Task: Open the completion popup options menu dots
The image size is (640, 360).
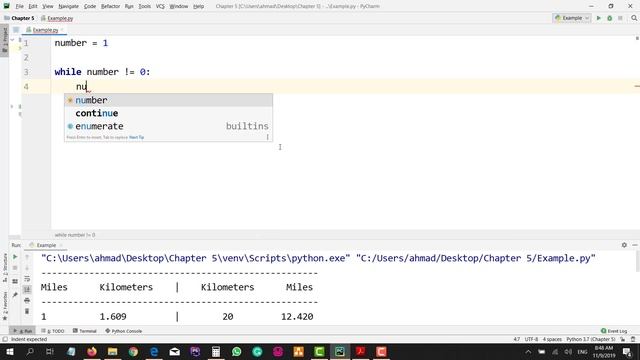Action: click(267, 137)
